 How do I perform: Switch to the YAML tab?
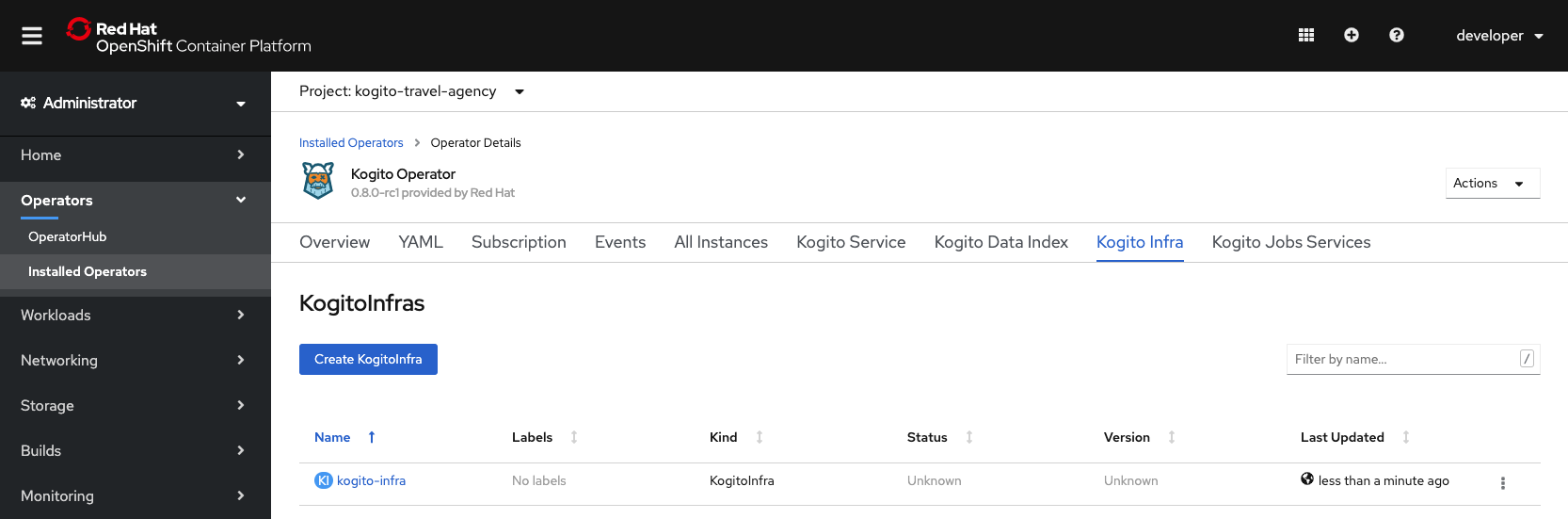[421, 242]
